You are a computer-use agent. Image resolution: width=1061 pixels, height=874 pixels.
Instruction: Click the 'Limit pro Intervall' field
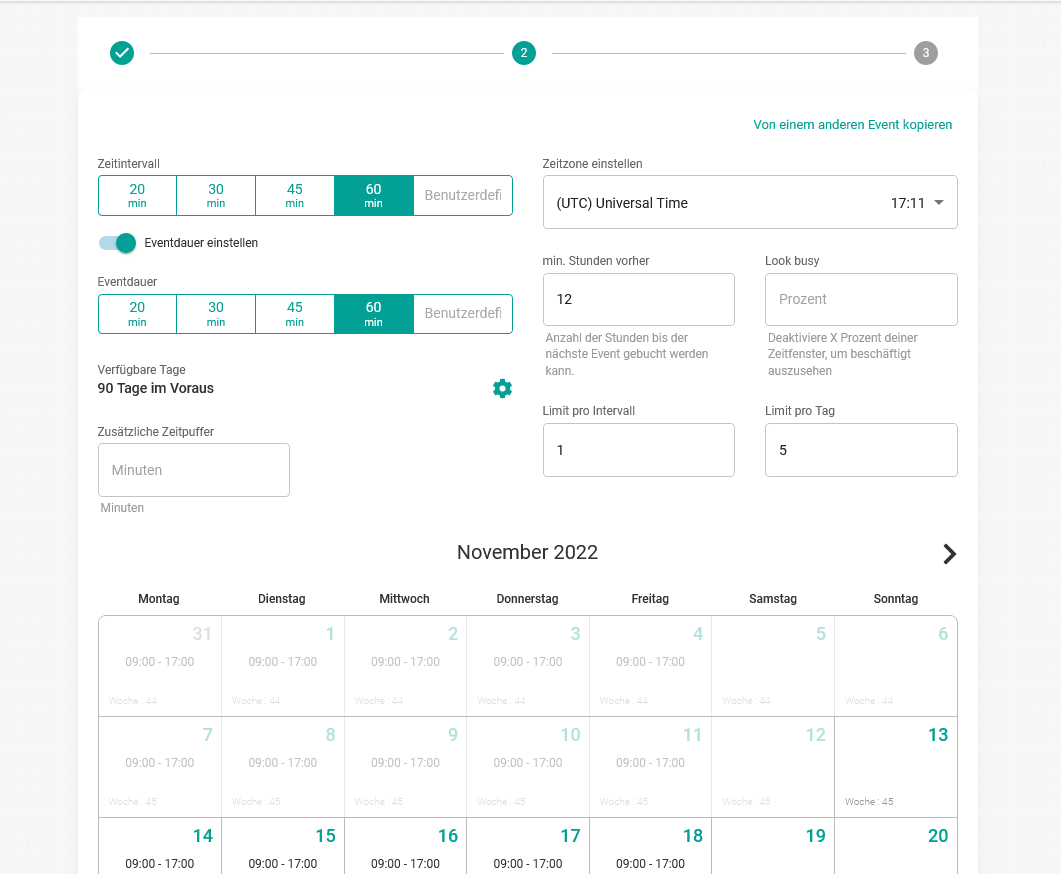(638, 450)
